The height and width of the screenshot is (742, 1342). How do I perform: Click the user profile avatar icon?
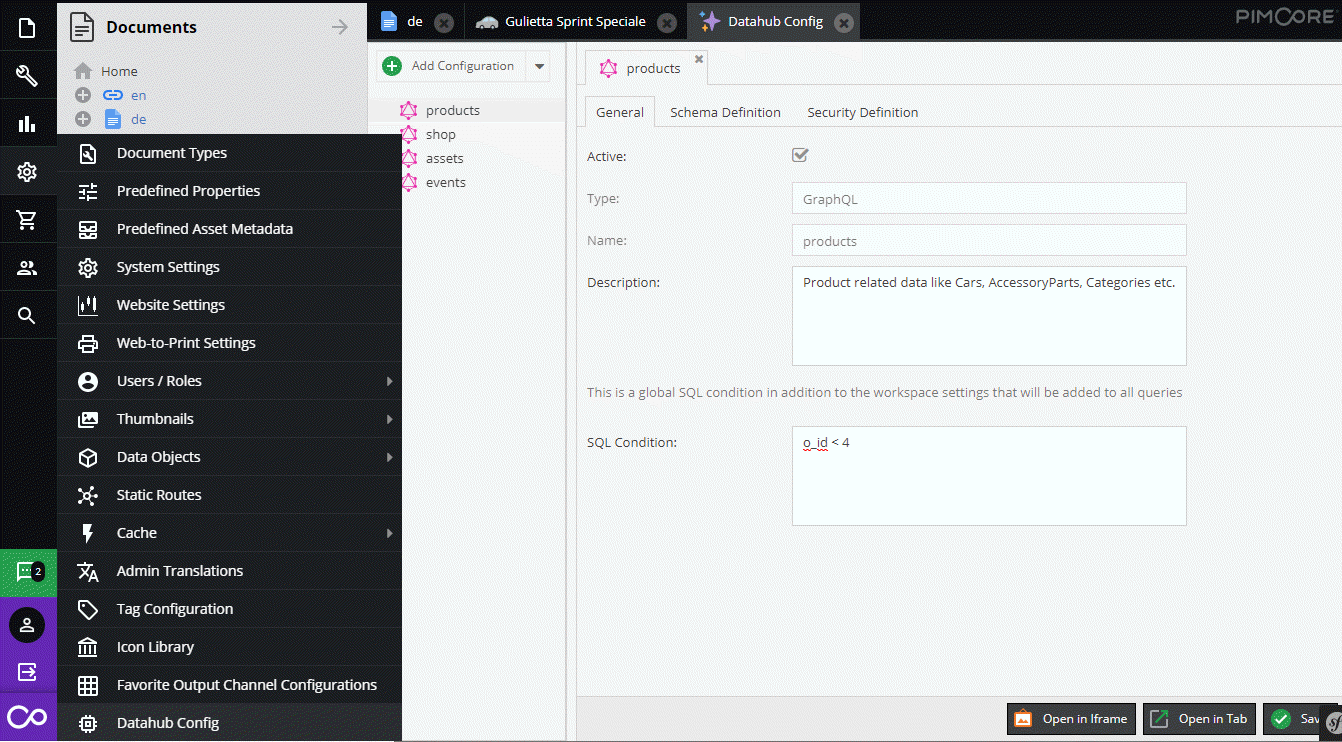(x=27, y=625)
